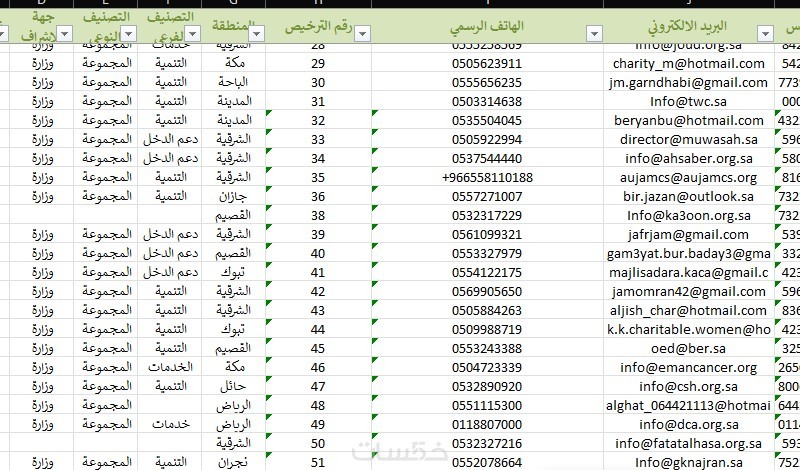Open the filter dropdown for البريد الالكتروني column
The width and height of the screenshot is (800, 470).
(x=765, y=34)
